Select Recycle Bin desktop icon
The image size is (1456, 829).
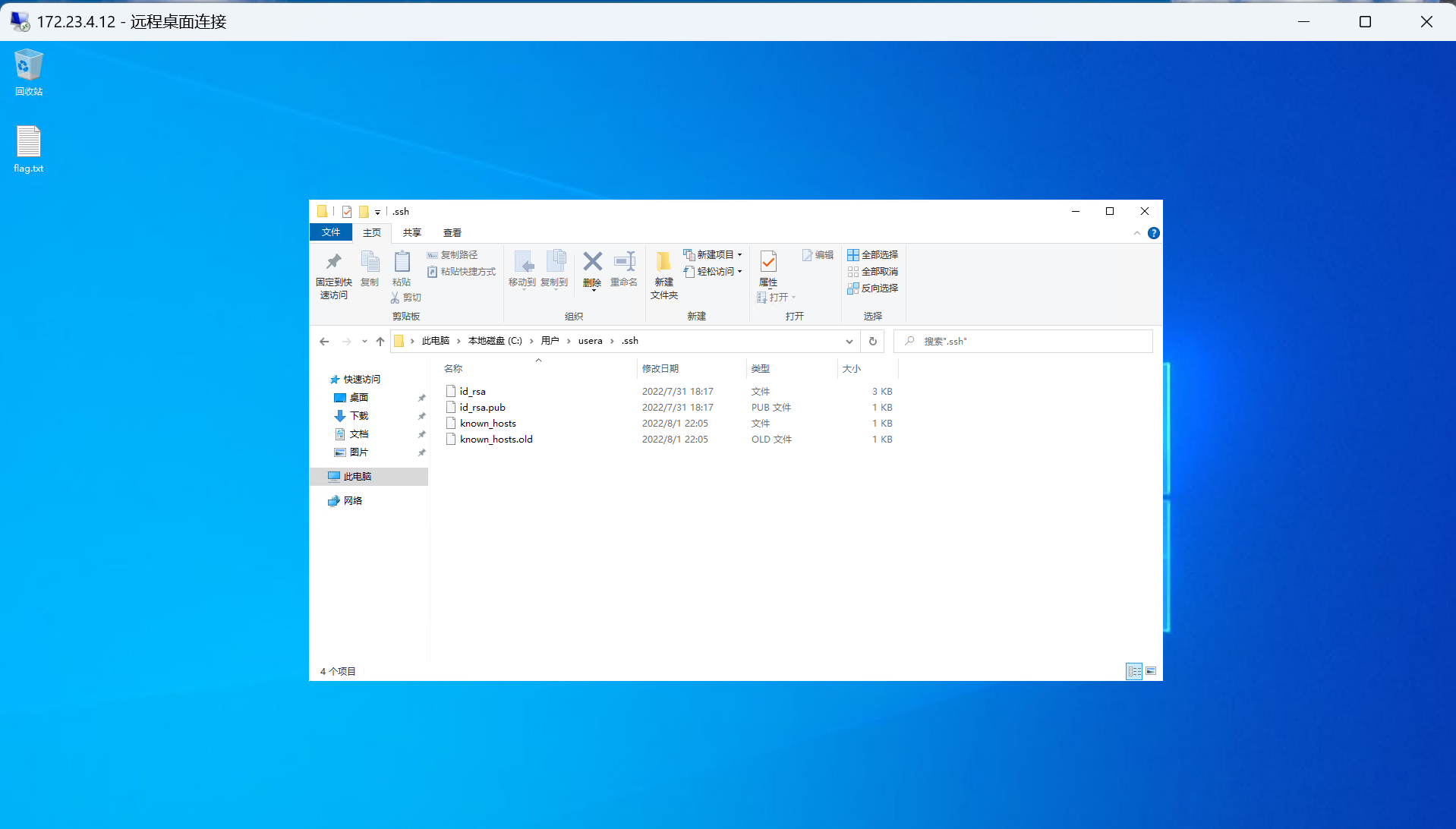[x=29, y=73]
